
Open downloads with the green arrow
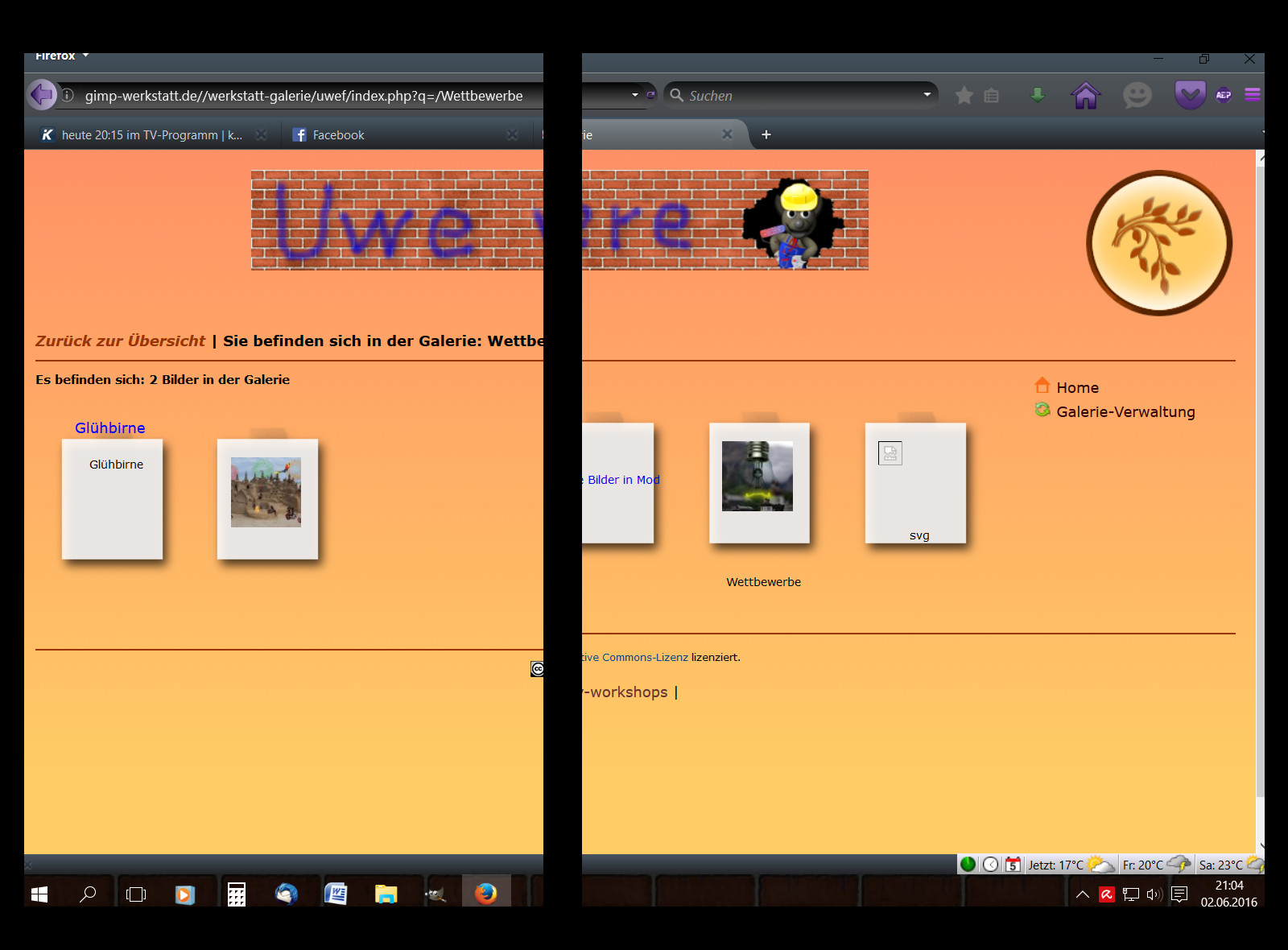pos(1038,95)
